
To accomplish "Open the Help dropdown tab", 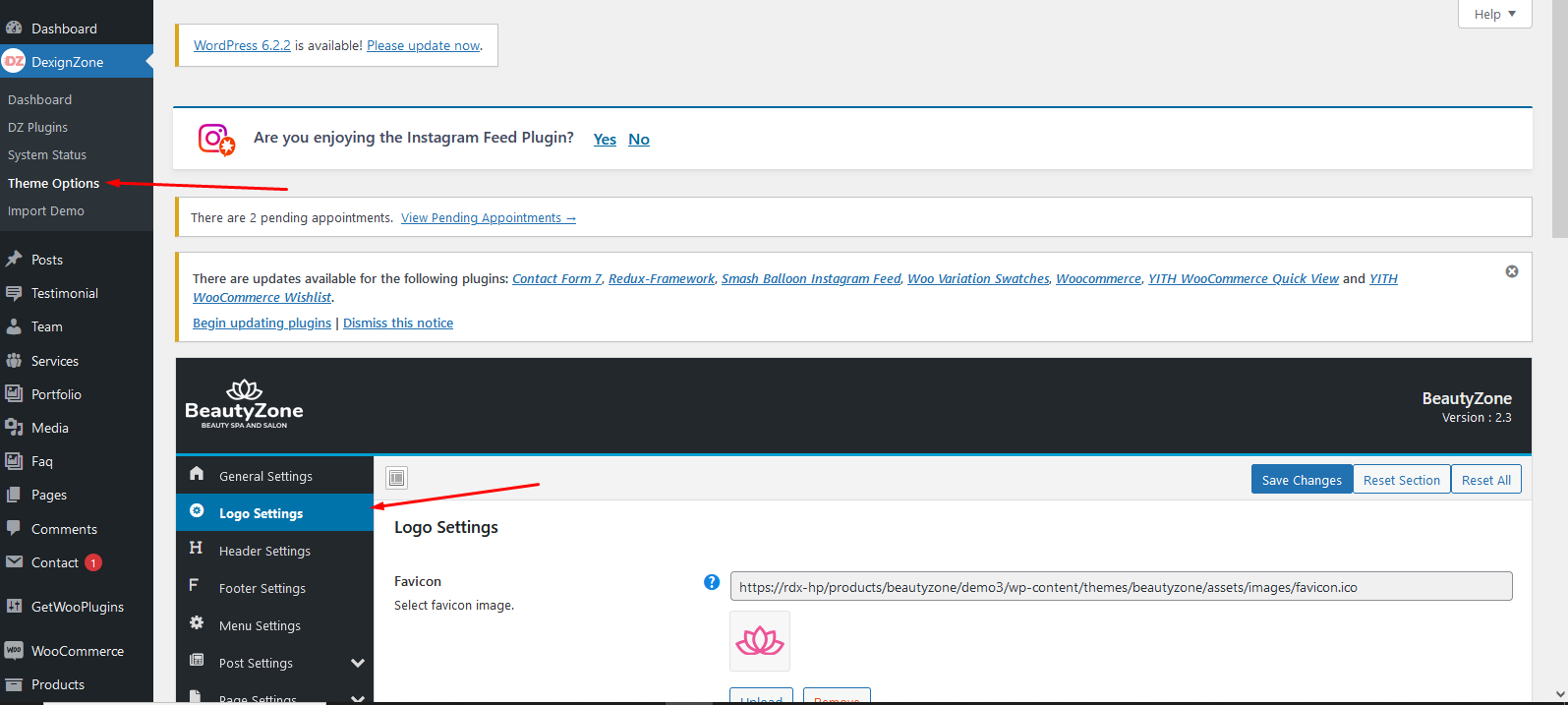I will click(x=1494, y=14).
